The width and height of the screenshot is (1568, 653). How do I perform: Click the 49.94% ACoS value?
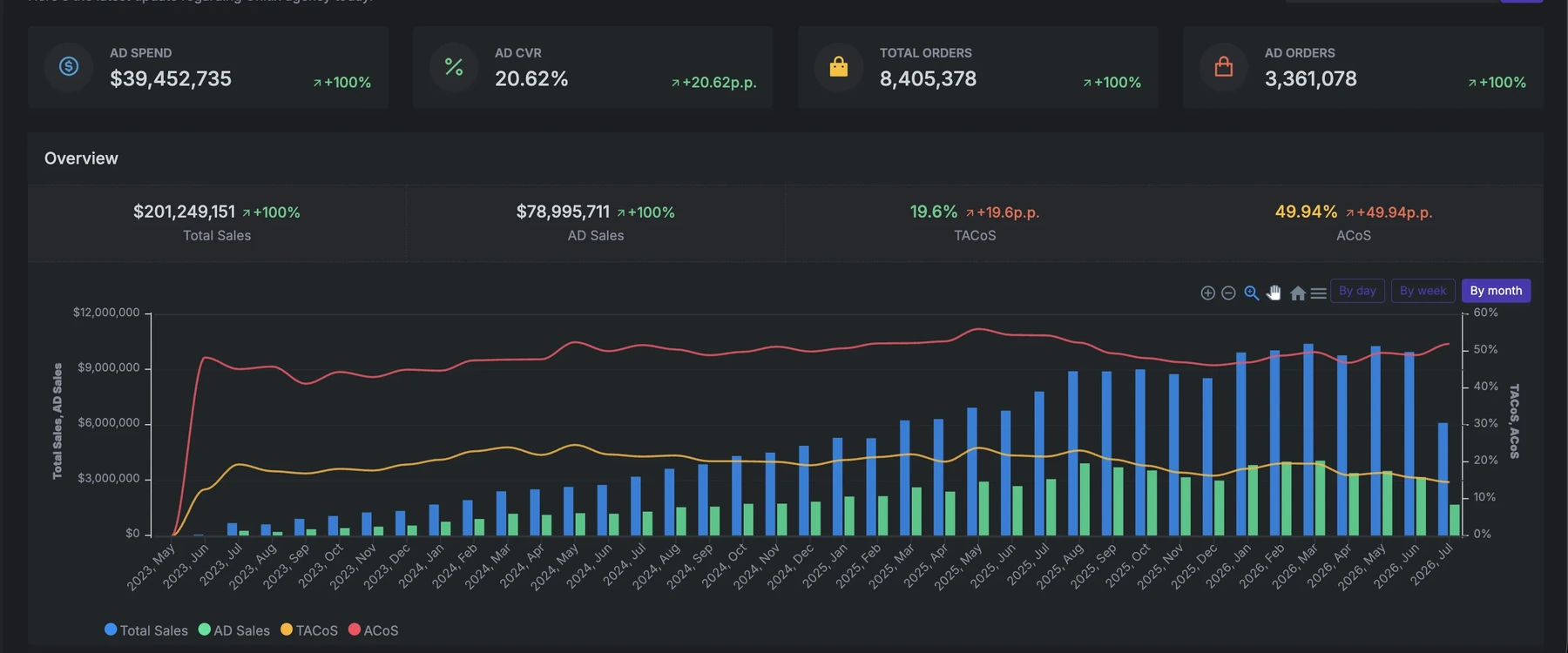click(x=1306, y=212)
